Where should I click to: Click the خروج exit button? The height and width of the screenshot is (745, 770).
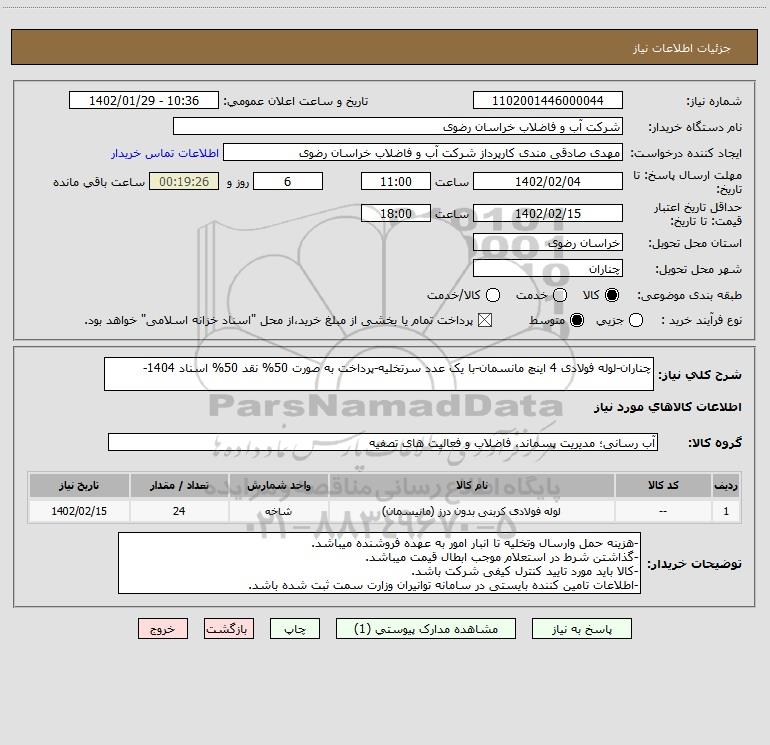tap(163, 629)
